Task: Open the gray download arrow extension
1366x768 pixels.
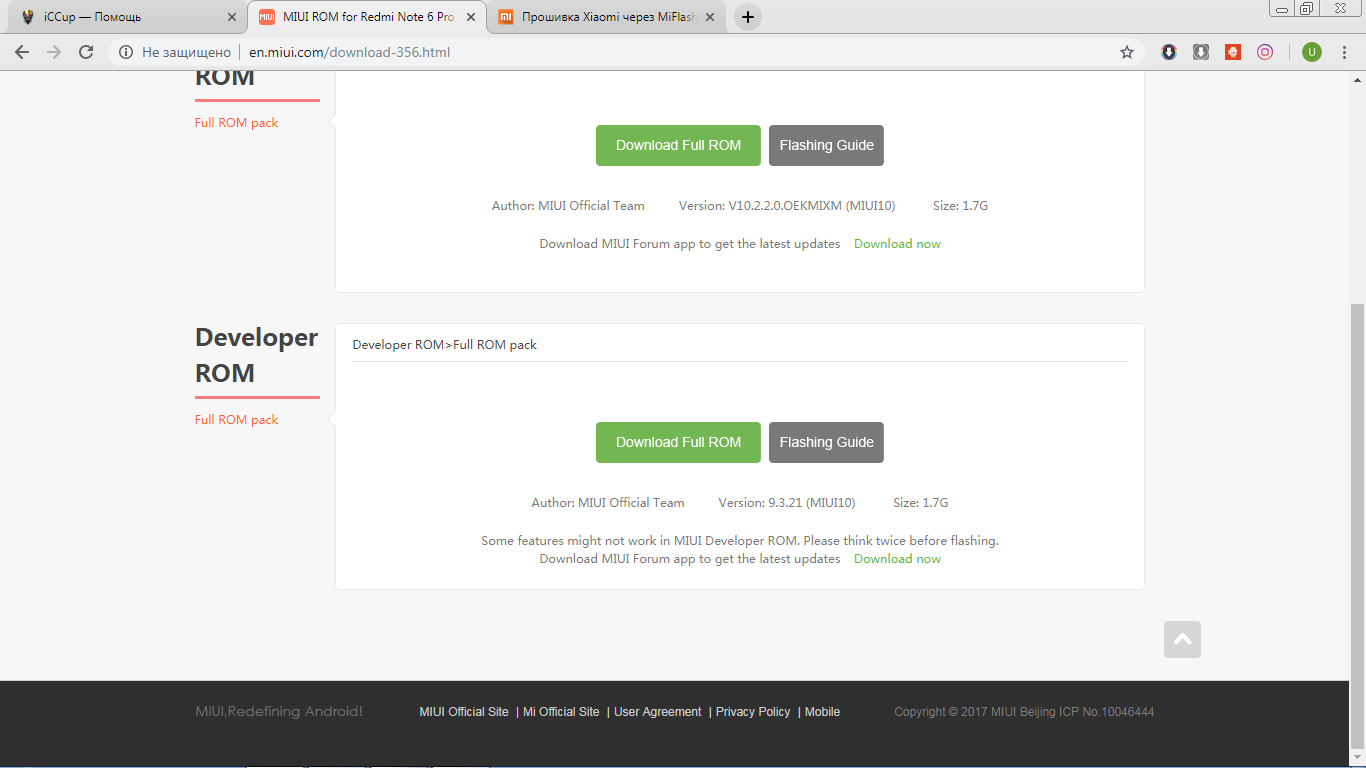Action: pos(1201,52)
